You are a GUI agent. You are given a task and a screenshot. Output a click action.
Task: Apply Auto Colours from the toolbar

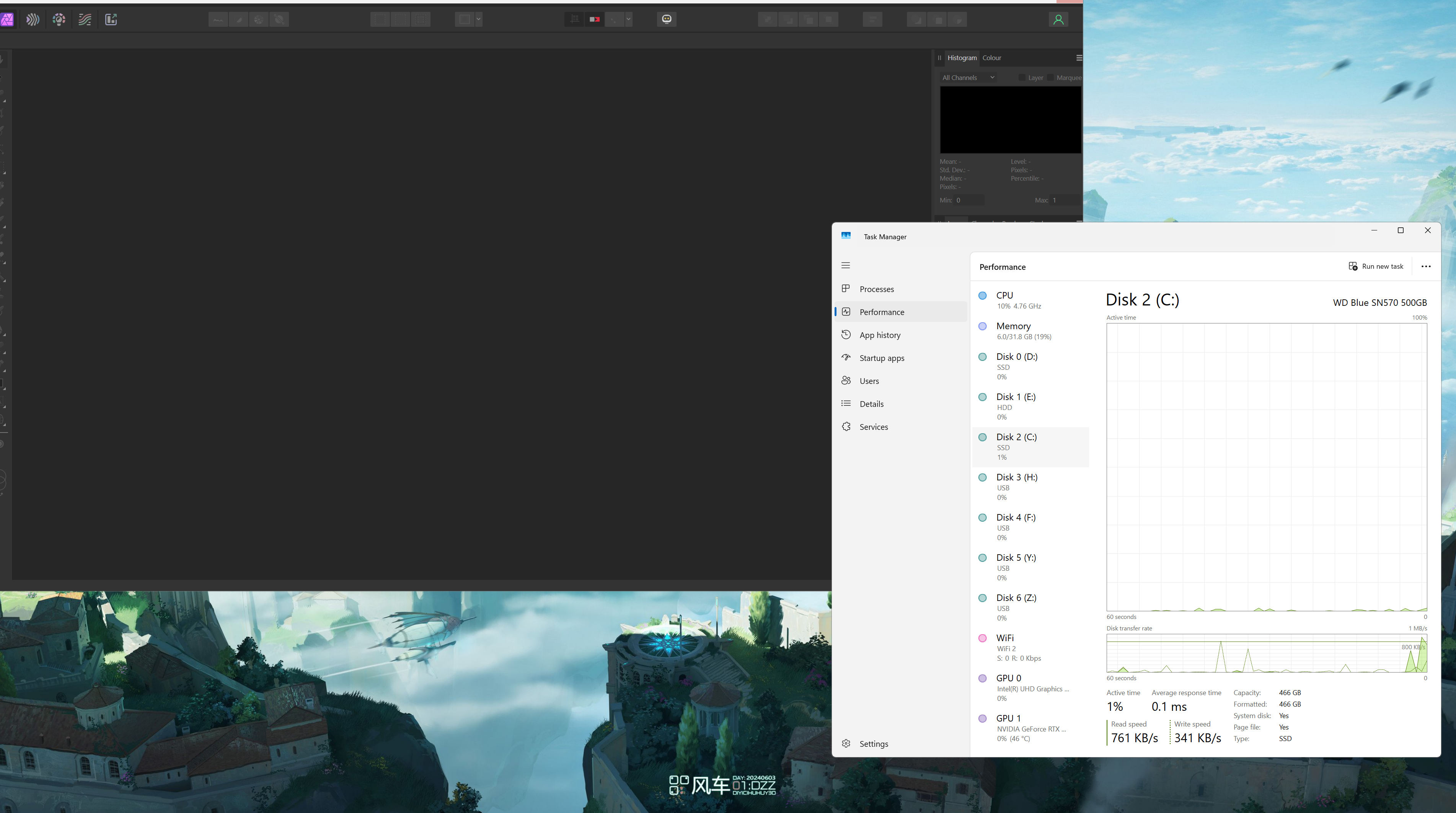pyautogui.click(x=259, y=20)
